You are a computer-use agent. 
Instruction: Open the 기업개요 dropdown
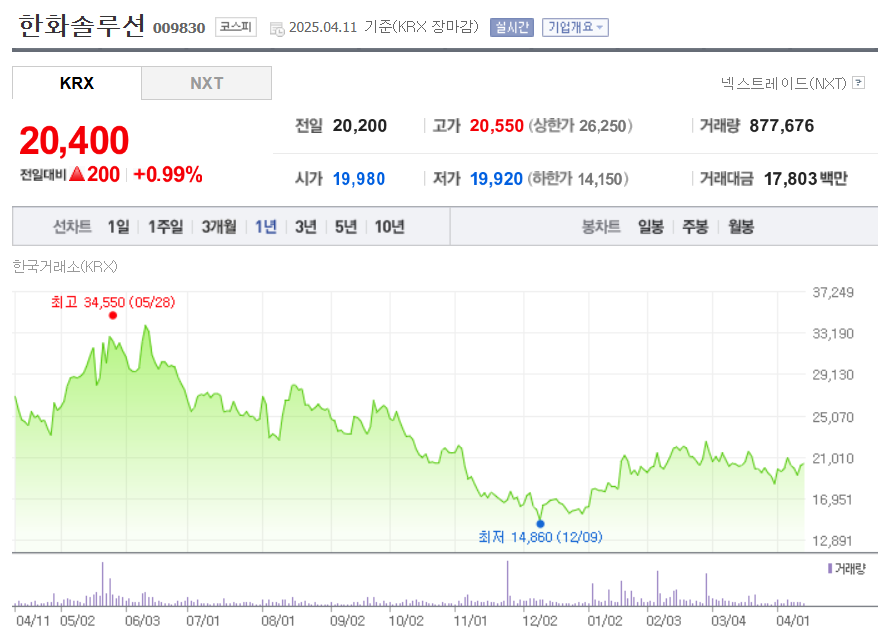pyautogui.click(x=575, y=27)
